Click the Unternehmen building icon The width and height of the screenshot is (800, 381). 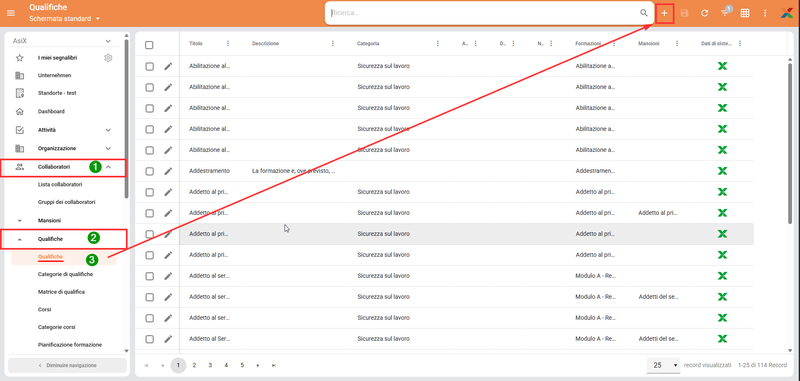pyautogui.click(x=19, y=75)
